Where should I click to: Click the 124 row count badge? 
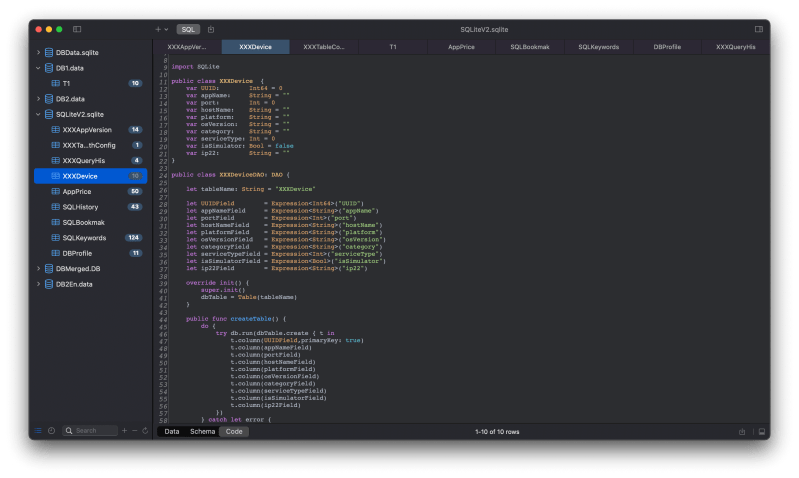tap(134, 237)
